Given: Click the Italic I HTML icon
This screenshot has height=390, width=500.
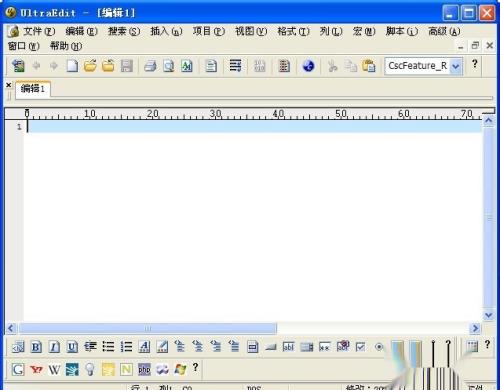Looking at the screenshot, I should (x=54, y=347).
